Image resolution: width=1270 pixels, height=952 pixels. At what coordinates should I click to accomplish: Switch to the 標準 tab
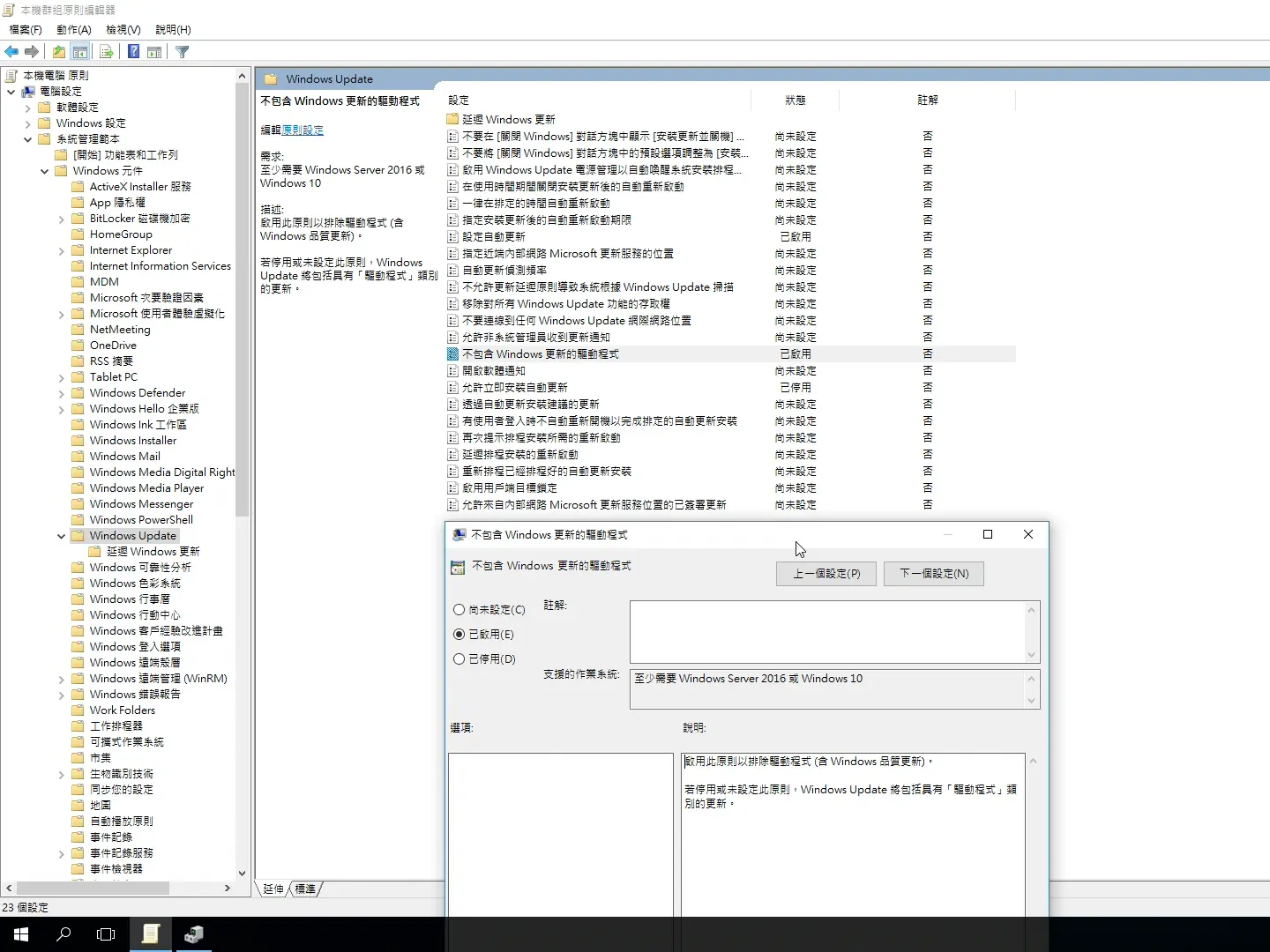point(305,889)
